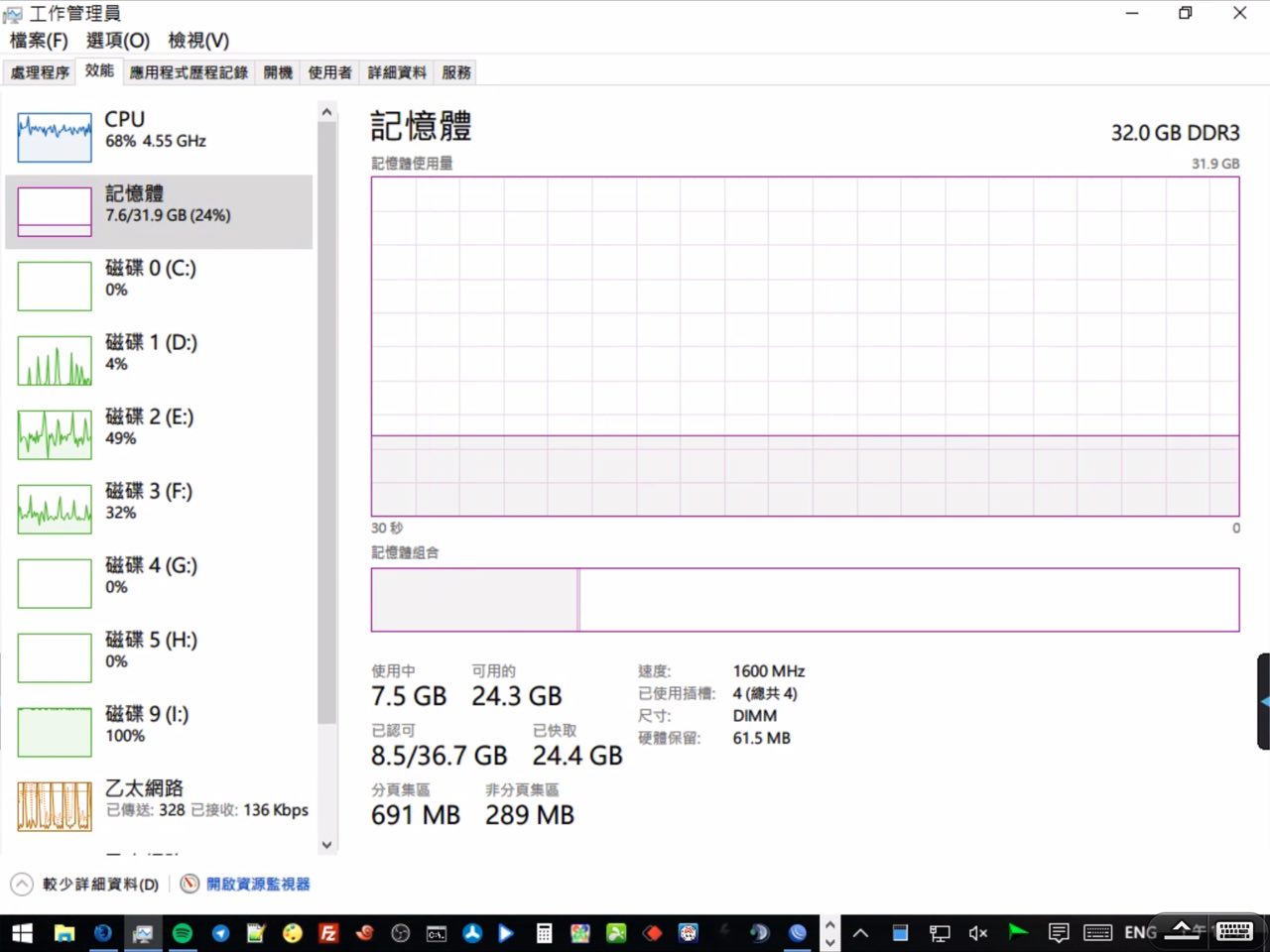Open the Calculator taskbar icon

point(544,932)
